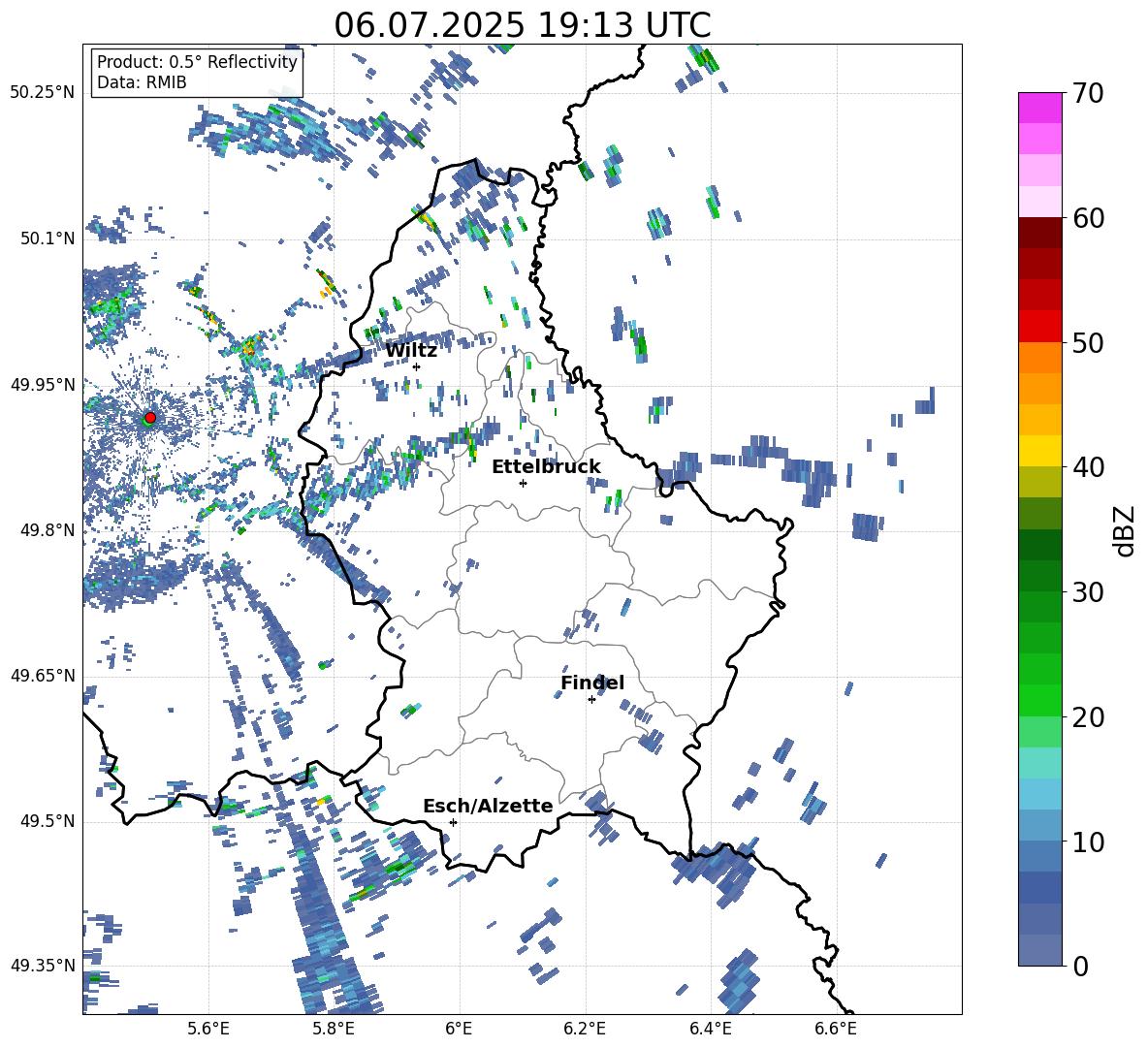Click the 5.8°E longitude label
Image resolution: width=1148 pixels, height=1048 pixels.
[x=334, y=1029]
